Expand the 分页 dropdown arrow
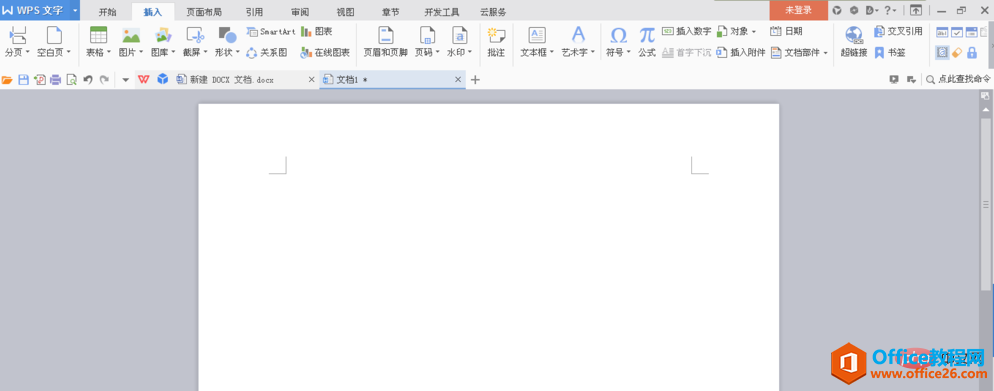This screenshot has width=994, height=391. [x=28, y=53]
